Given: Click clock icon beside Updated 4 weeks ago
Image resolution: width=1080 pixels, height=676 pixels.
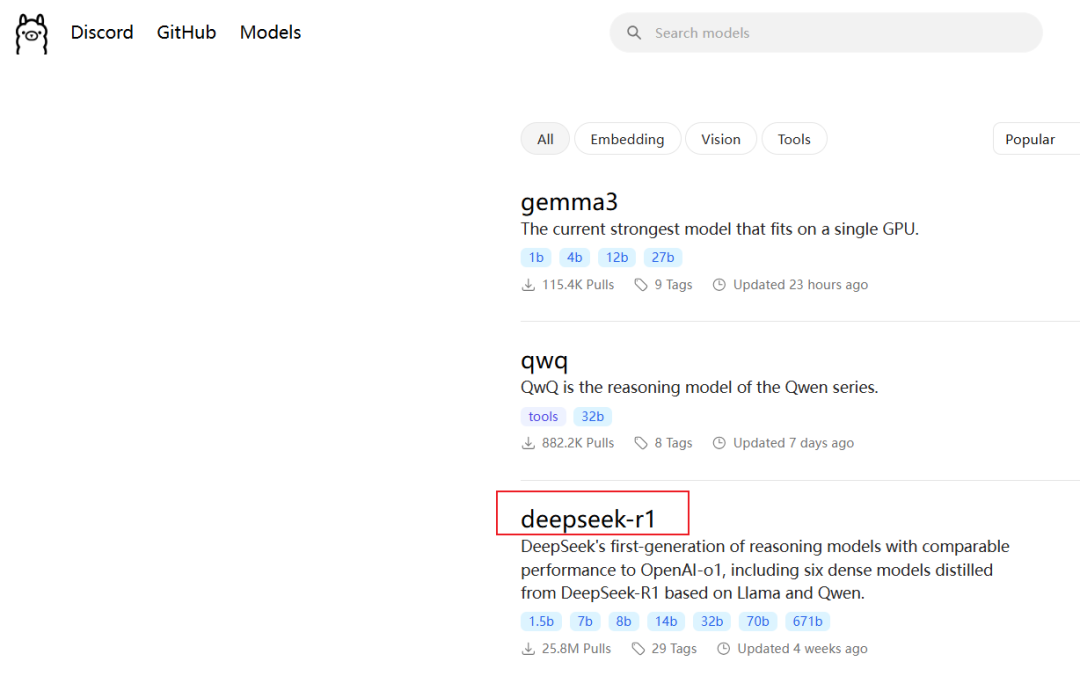Looking at the screenshot, I should [x=723, y=648].
